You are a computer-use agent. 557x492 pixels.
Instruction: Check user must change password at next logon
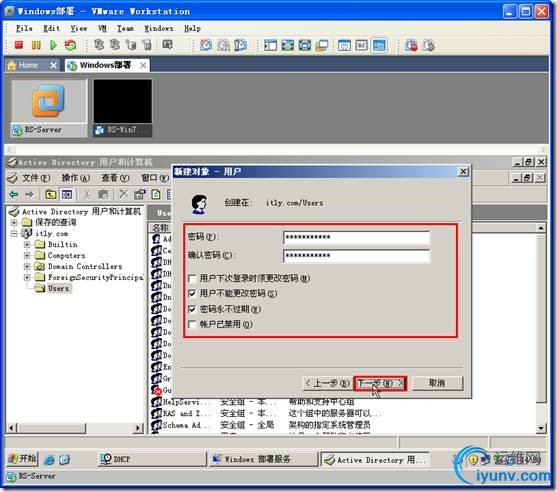click(x=192, y=279)
